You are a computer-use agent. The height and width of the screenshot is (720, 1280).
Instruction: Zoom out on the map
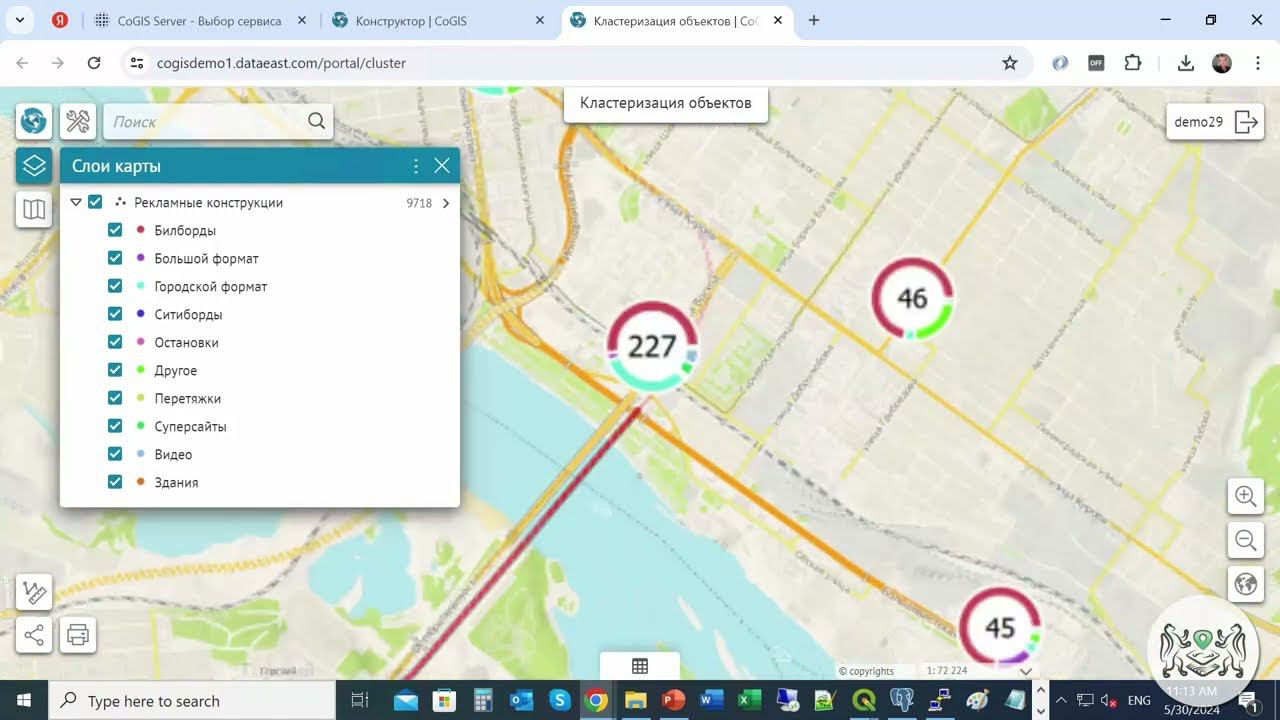(1246, 541)
